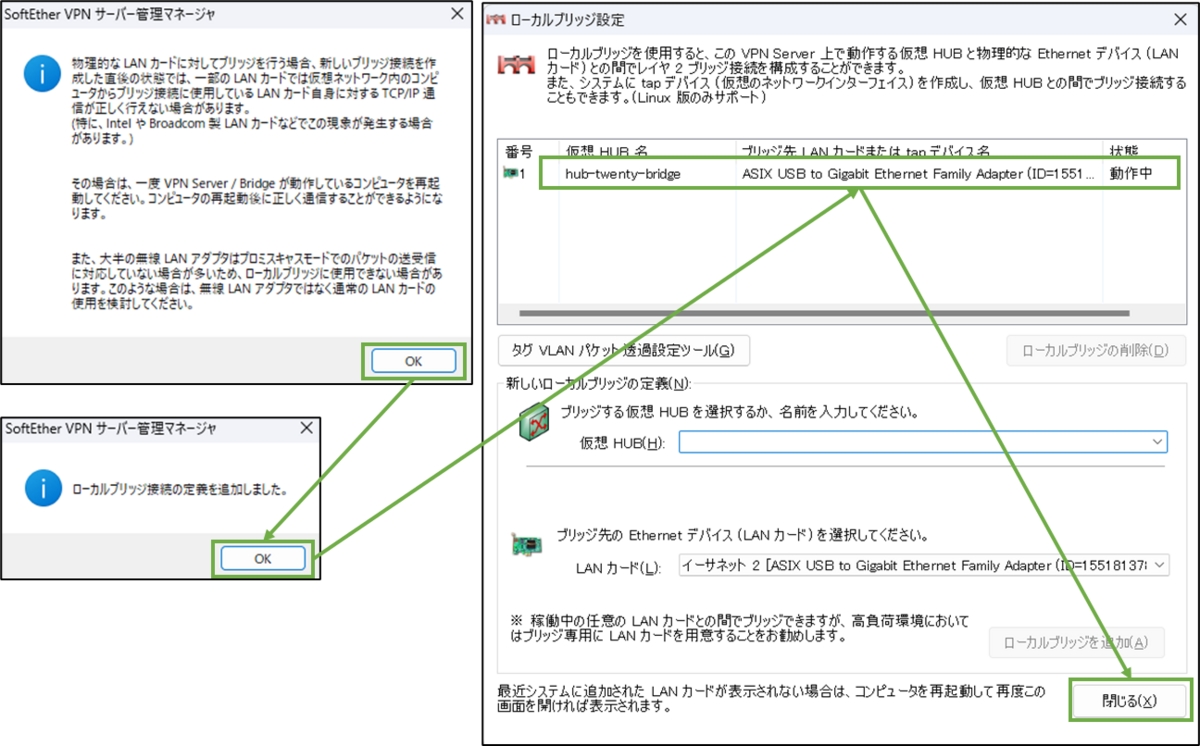The height and width of the screenshot is (746, 1200).
Task: Click ASIX USB to Gigabit Ethernet adapter cell
Action: tap(918, 173)
